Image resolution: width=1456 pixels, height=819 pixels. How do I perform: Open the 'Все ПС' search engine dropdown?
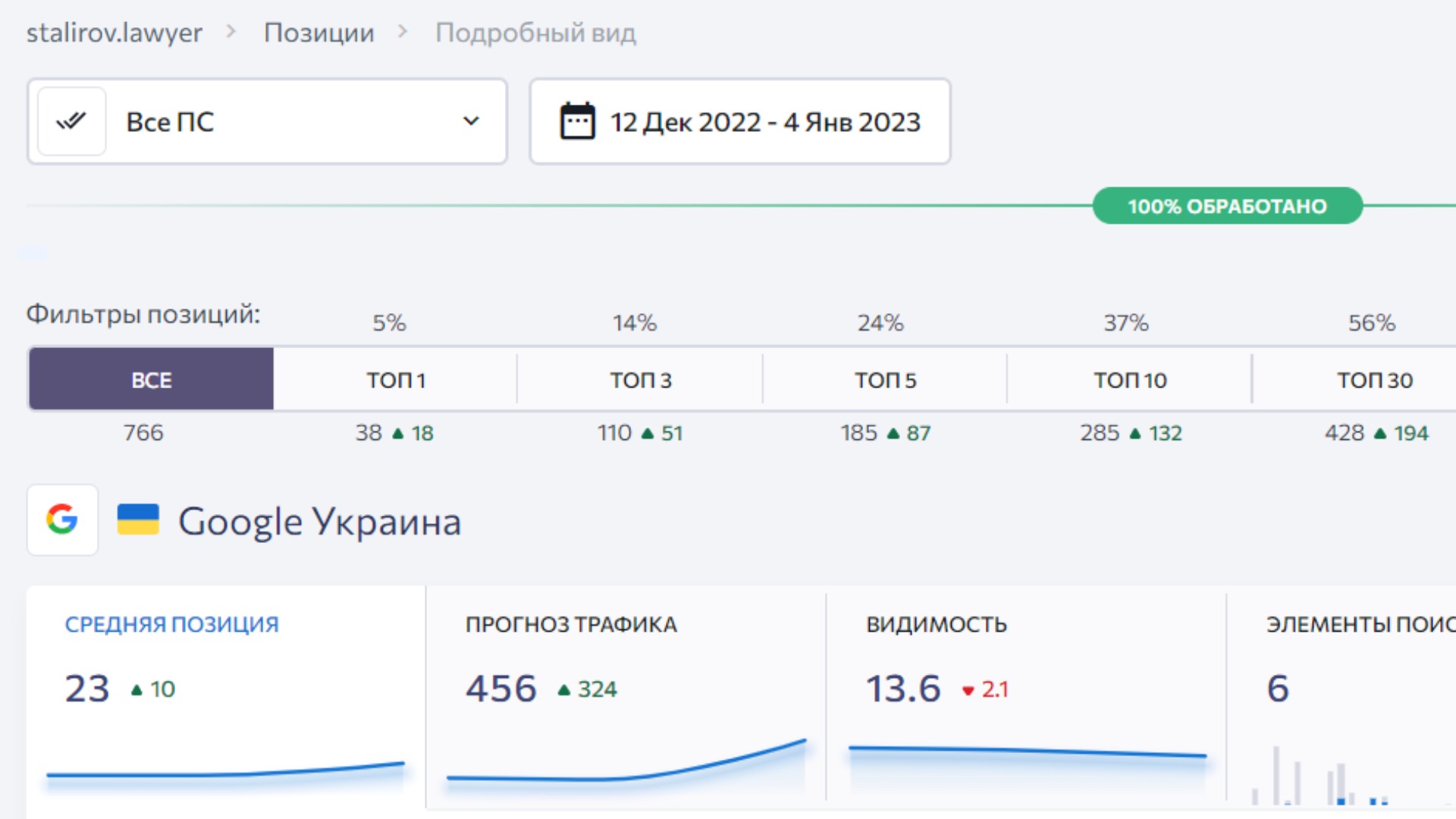pos(267,121)
